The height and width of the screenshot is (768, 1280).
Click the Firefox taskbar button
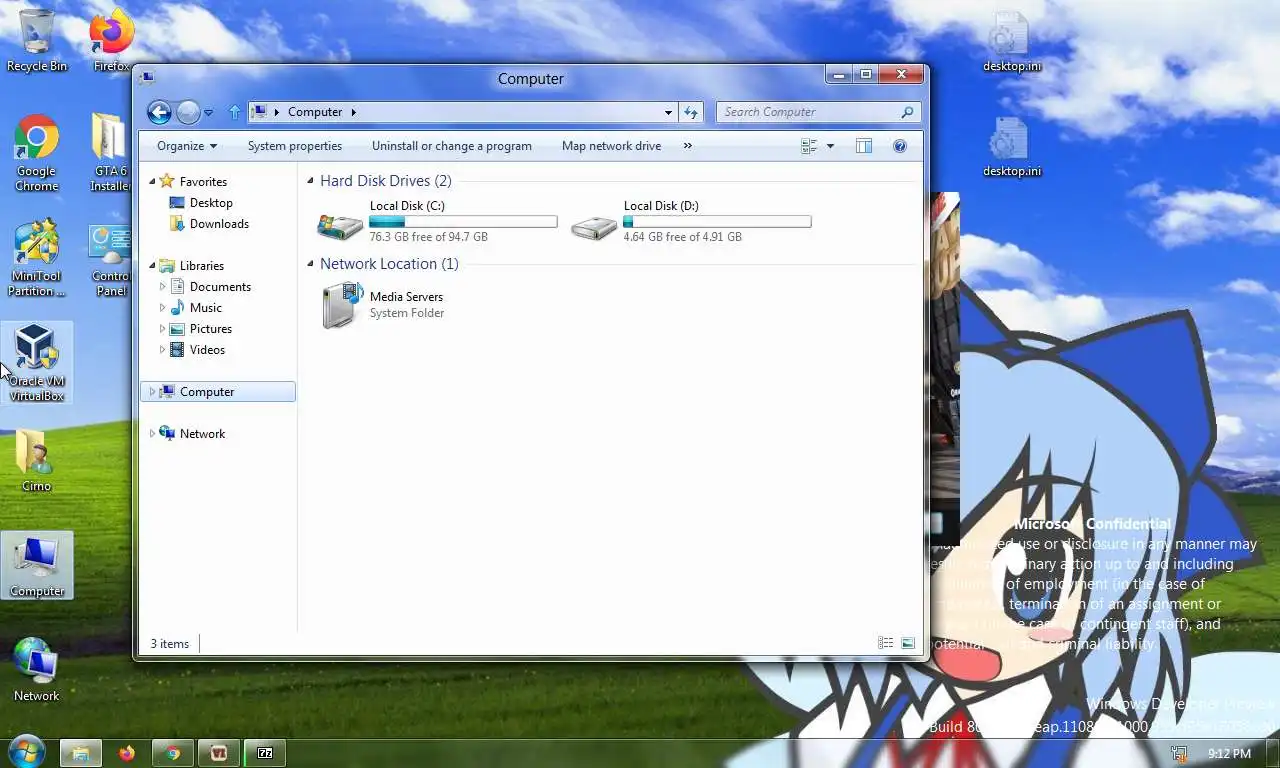click(126, 753)
